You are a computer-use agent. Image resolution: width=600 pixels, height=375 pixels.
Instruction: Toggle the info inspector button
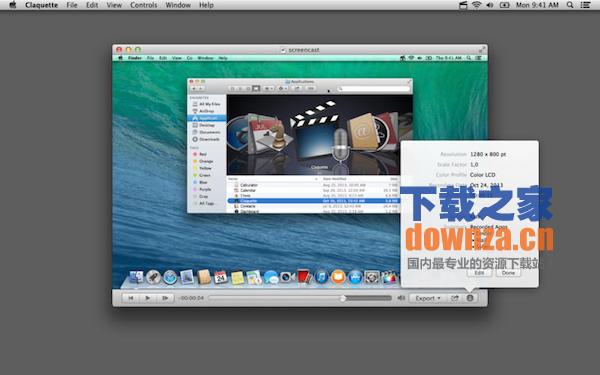coord(470,298)
